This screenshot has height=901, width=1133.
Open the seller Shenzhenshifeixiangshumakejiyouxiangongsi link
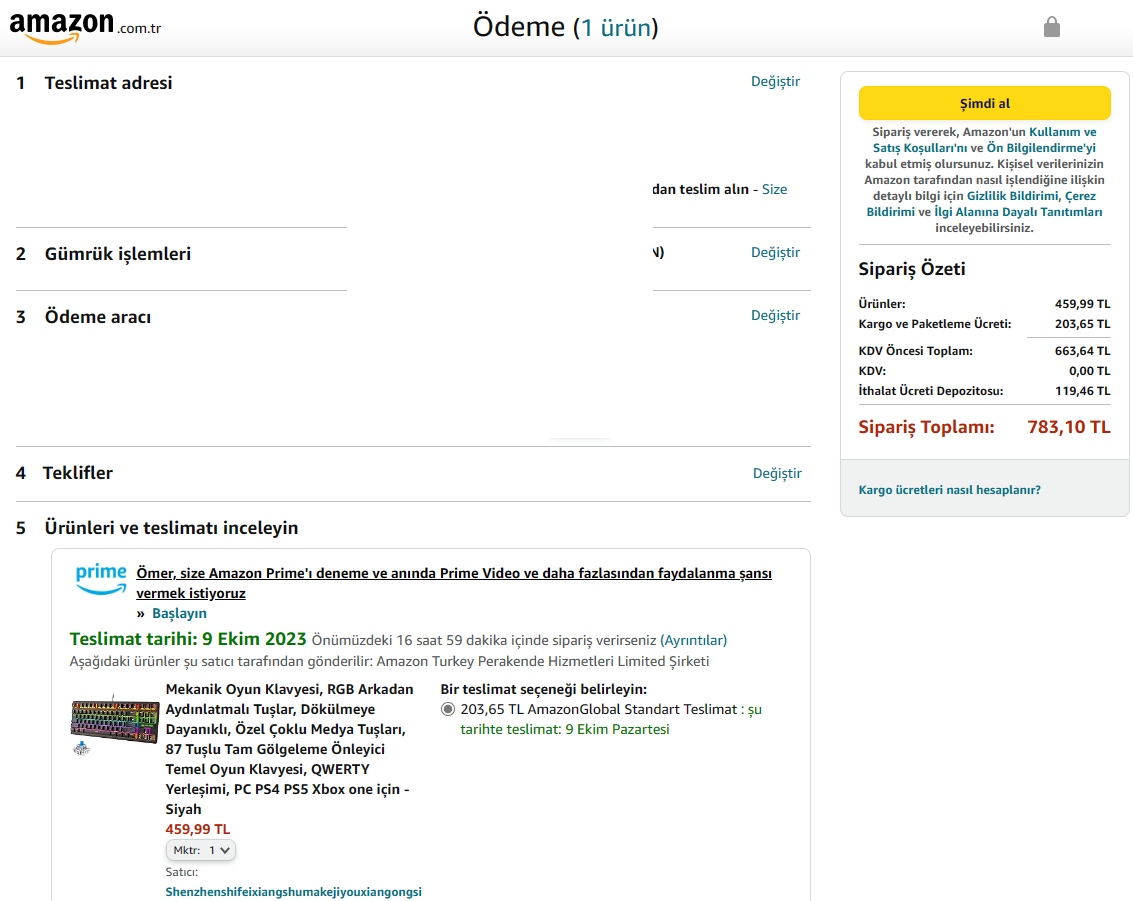(x=293, y=891)
